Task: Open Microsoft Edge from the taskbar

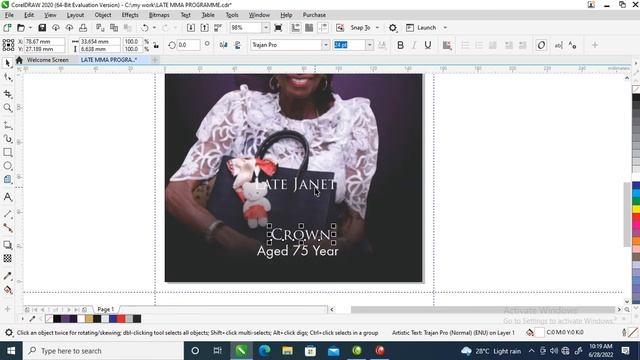Action: click(x=264, y=351)
